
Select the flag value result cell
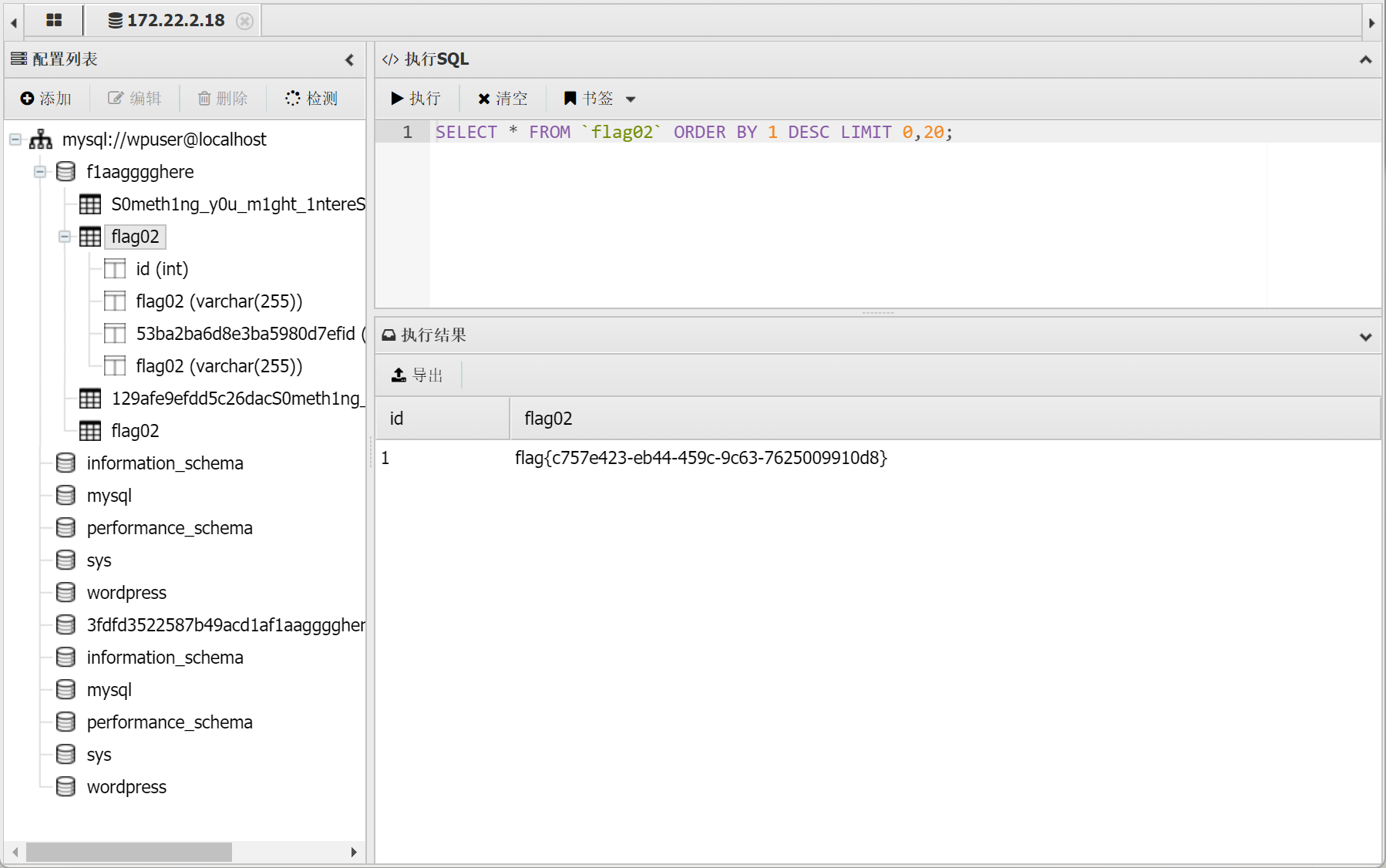[x=701, y=458]
